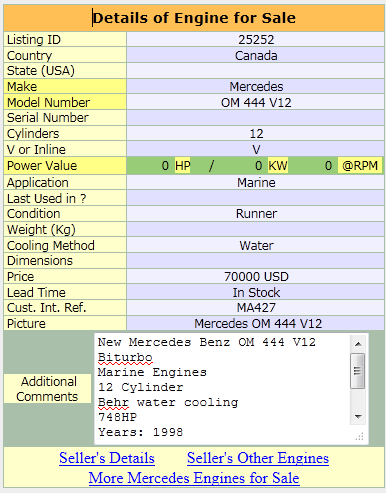Click the Listing ID value 25252
Viewport: 386px width, 493px height.
[x=256, y=40]
